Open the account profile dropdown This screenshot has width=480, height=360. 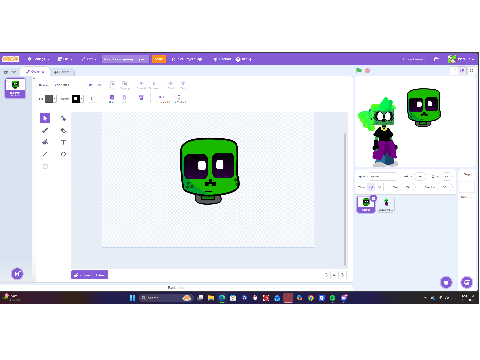[461, 59]
